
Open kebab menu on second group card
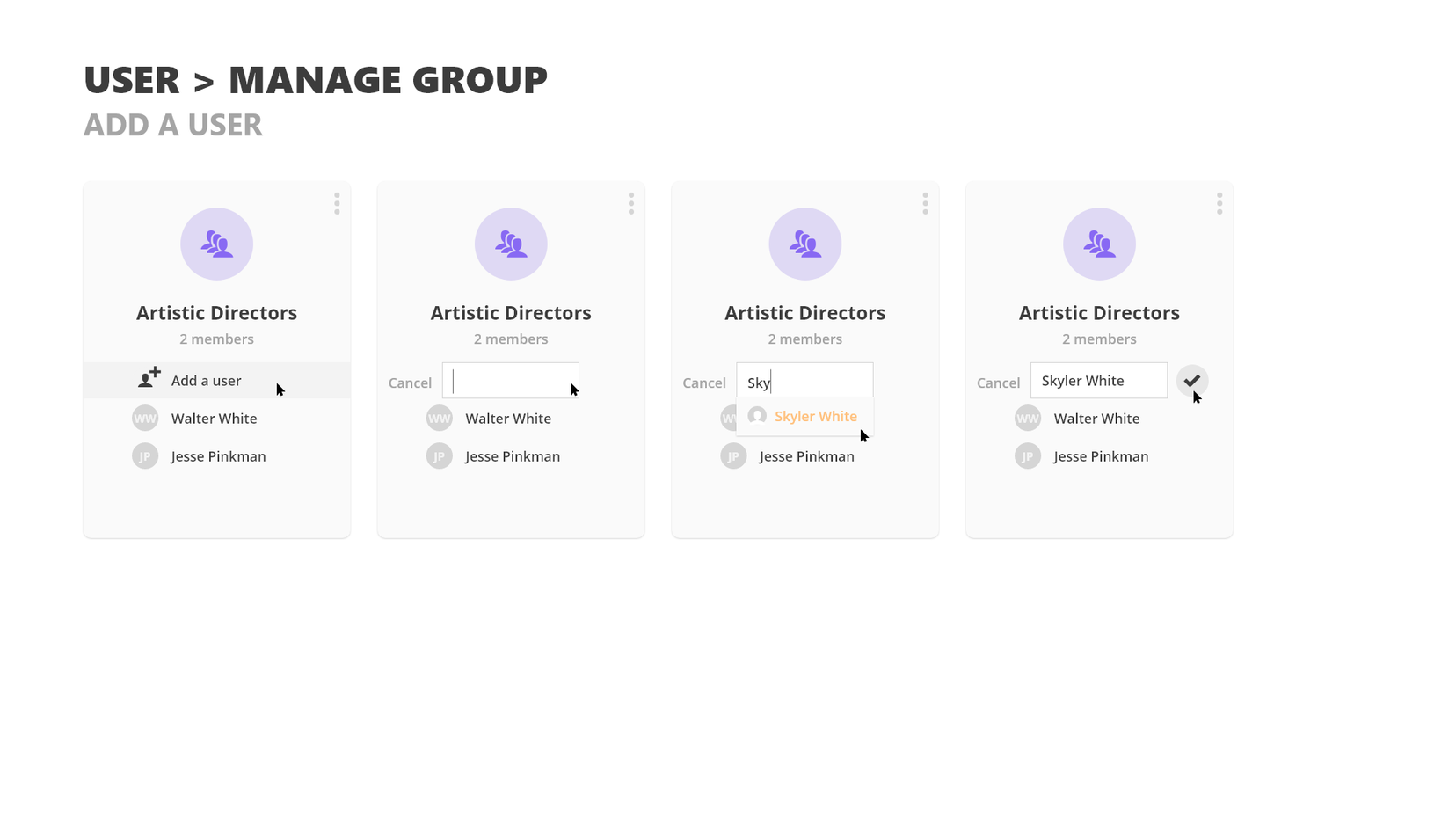[x=631, y=204]
